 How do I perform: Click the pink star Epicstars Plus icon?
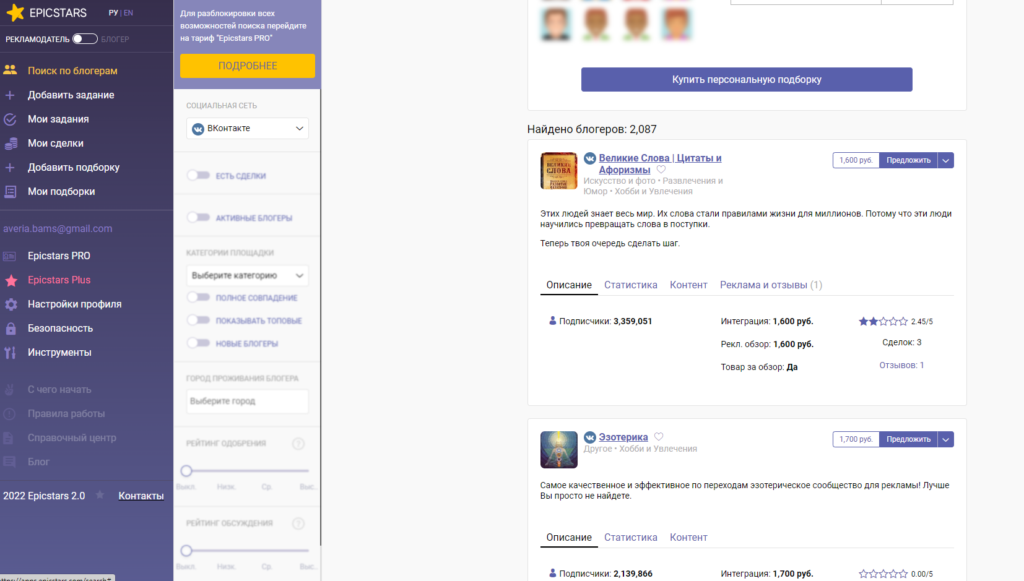point(11,280)
